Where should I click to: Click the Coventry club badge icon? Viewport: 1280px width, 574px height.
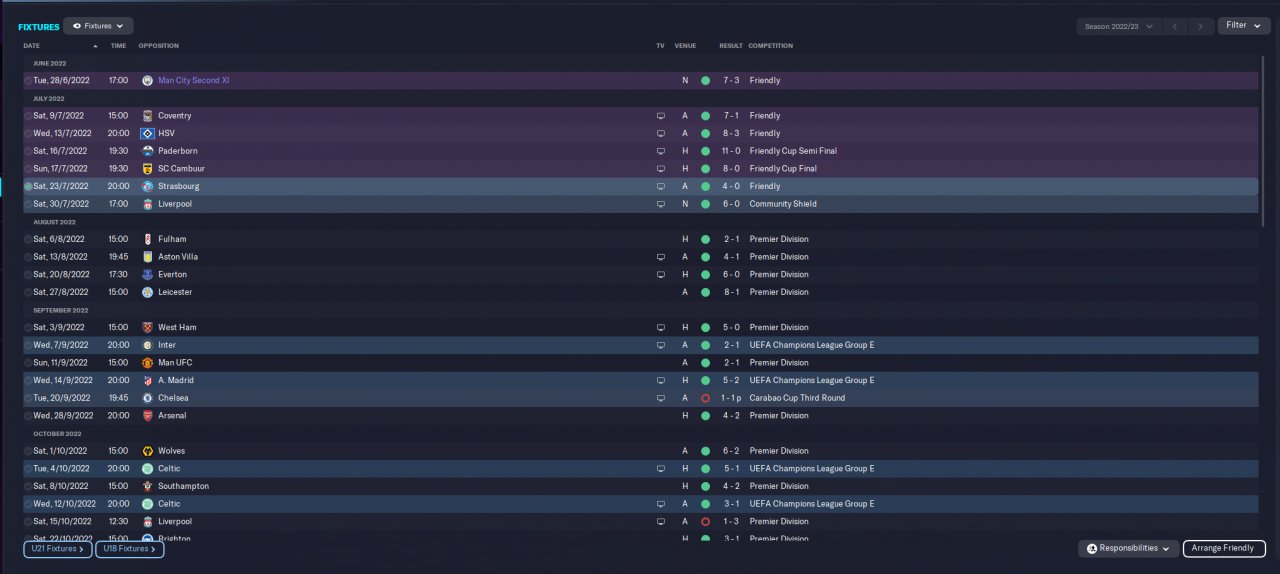147,116
